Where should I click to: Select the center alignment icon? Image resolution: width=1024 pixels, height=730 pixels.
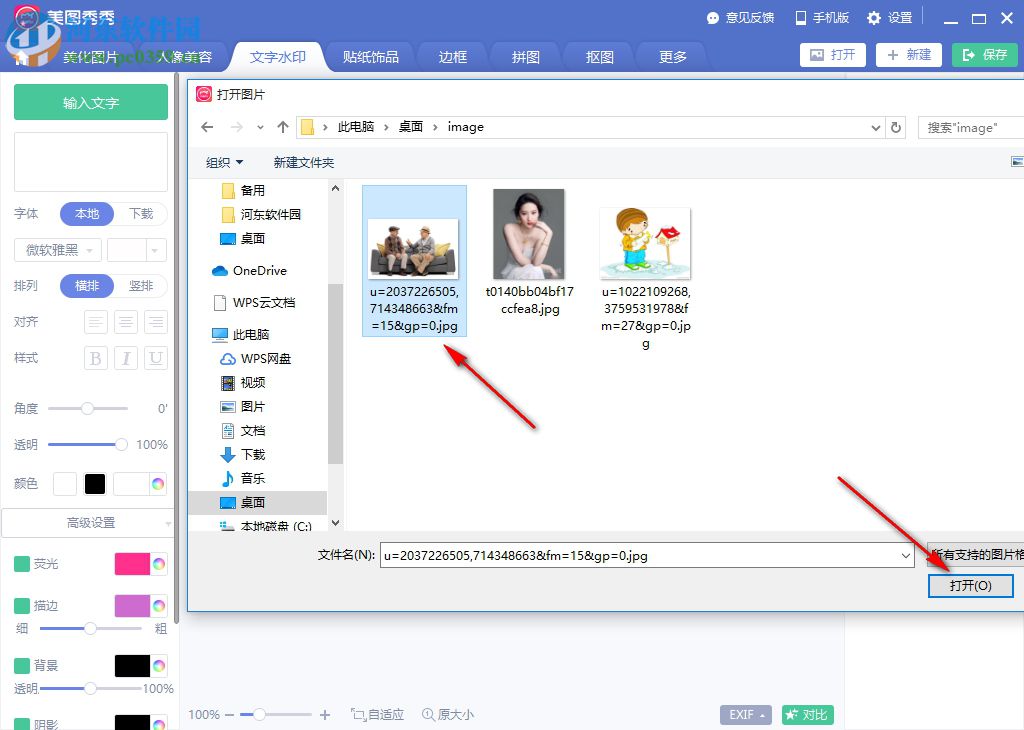(x=125, y=322)
